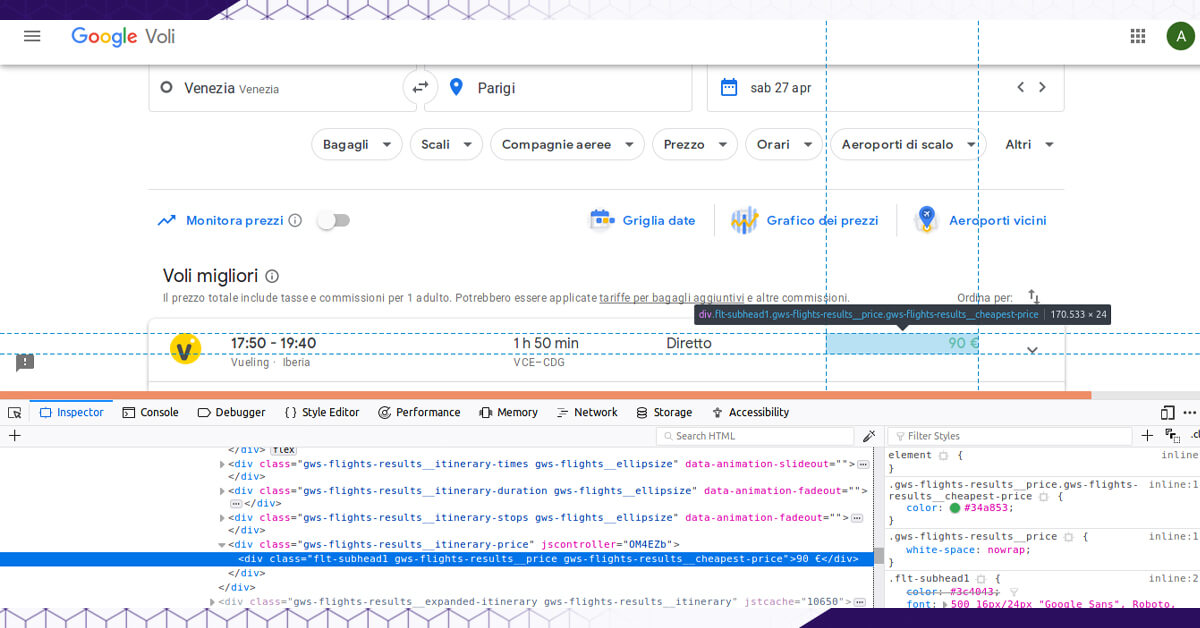Click the destination location pin icon
The image size is (1200, 628).
coord(456,87)
